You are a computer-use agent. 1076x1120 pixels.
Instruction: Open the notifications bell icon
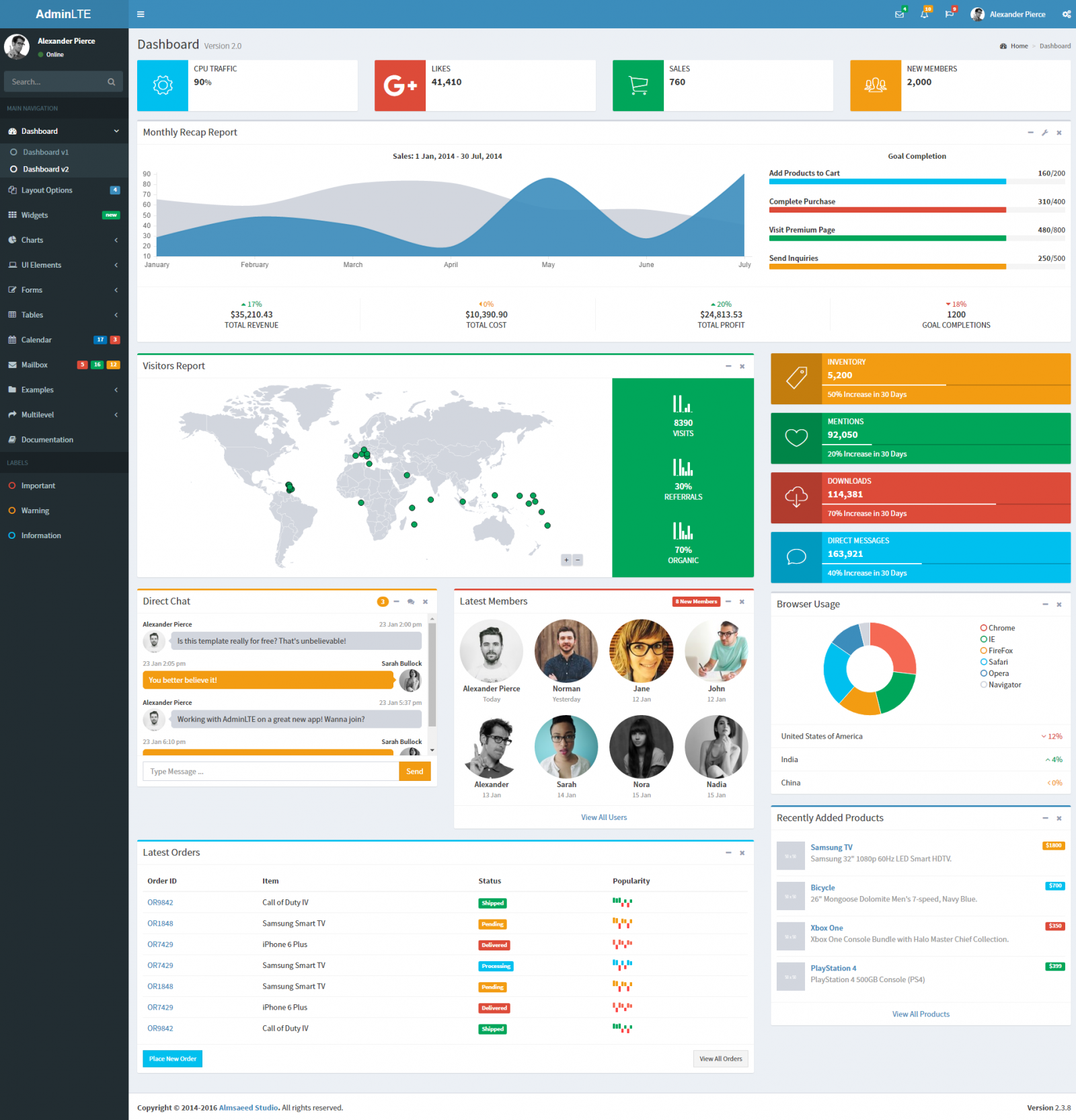924,14
